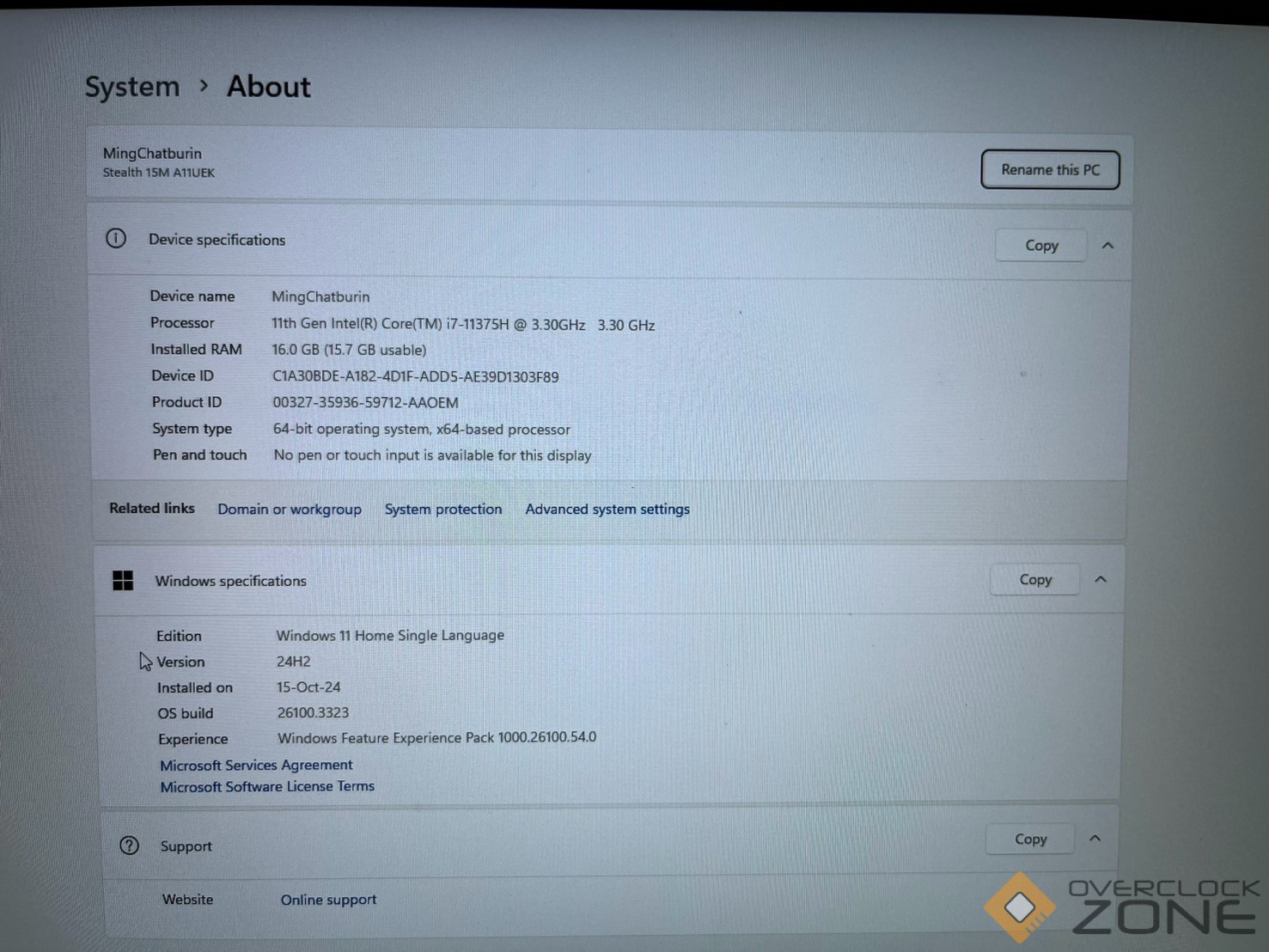
Task: Click the Support question mark icon
Action: tap(130, 845)
